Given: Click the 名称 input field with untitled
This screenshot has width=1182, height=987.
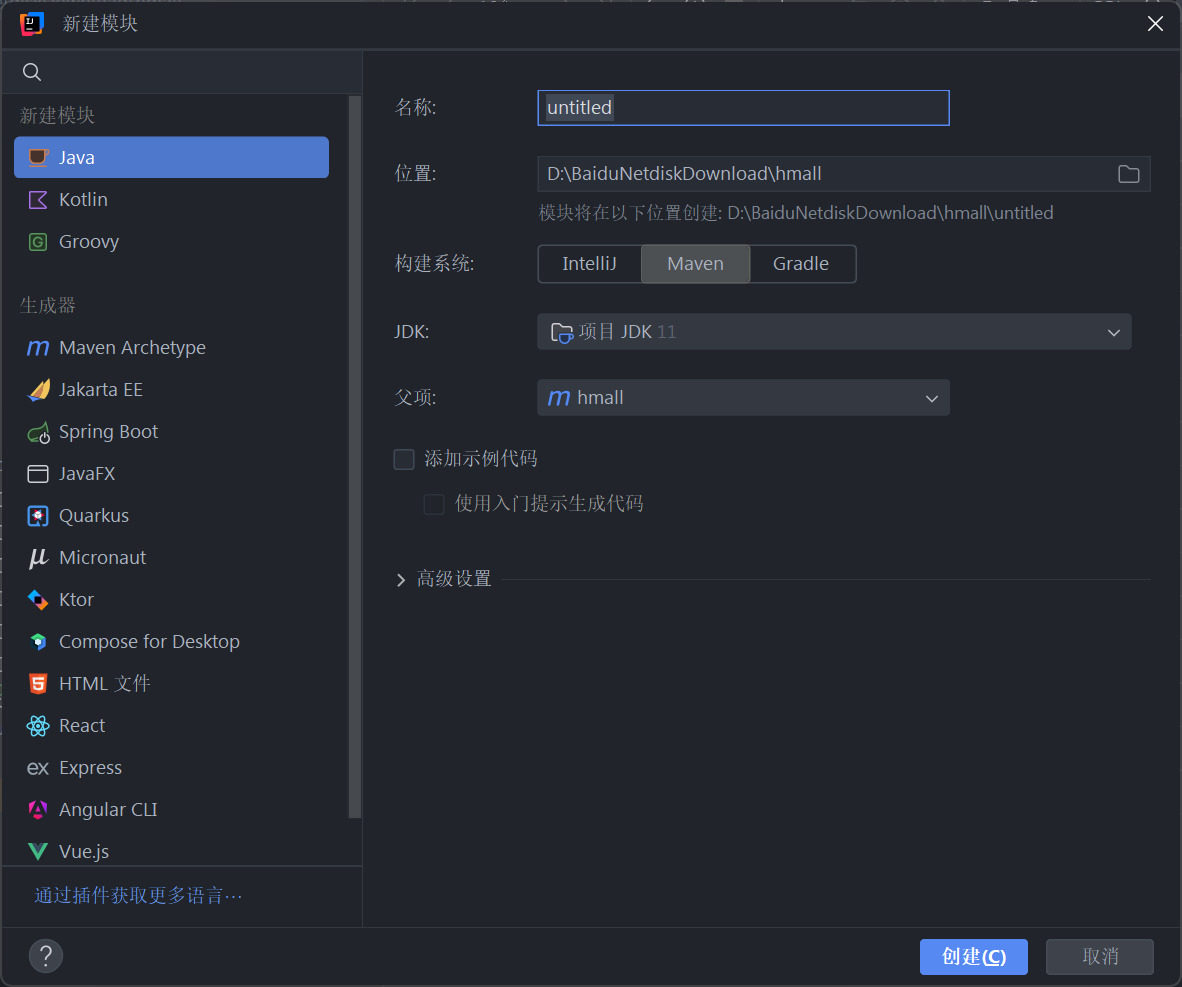Looking at the screenshot, I should (743, 108).
